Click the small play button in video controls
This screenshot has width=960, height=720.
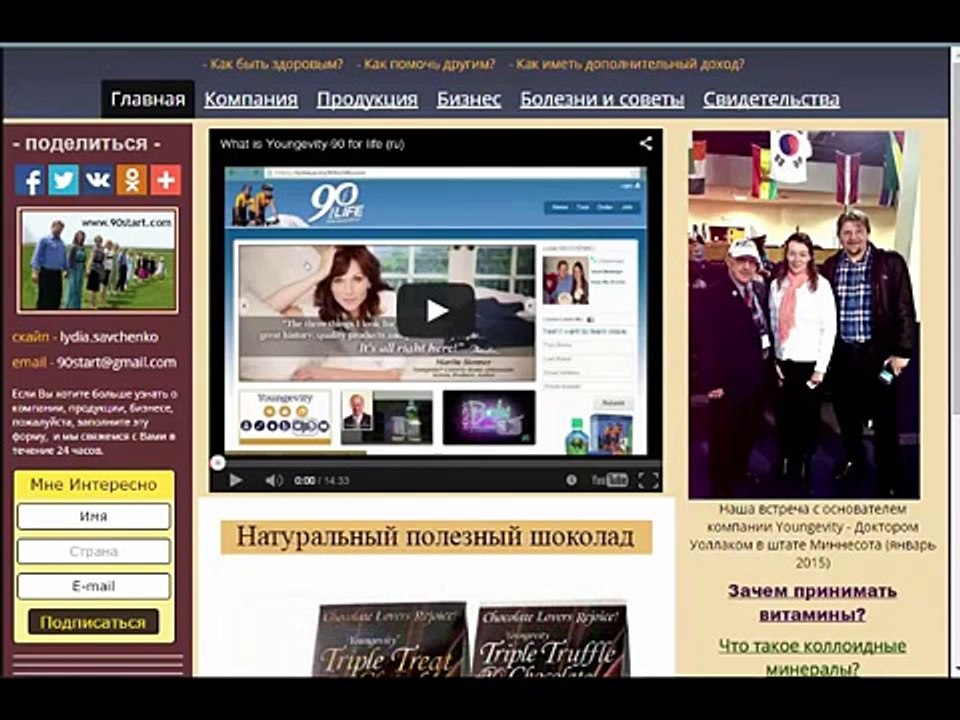(235, 481)
